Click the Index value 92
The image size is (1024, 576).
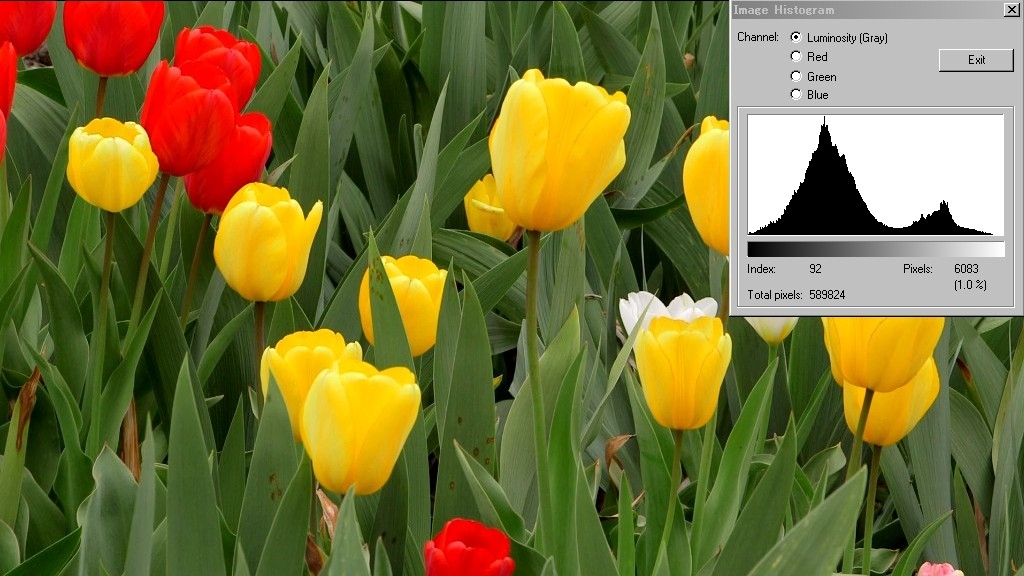pyautogui.click(x=815, y=268)
